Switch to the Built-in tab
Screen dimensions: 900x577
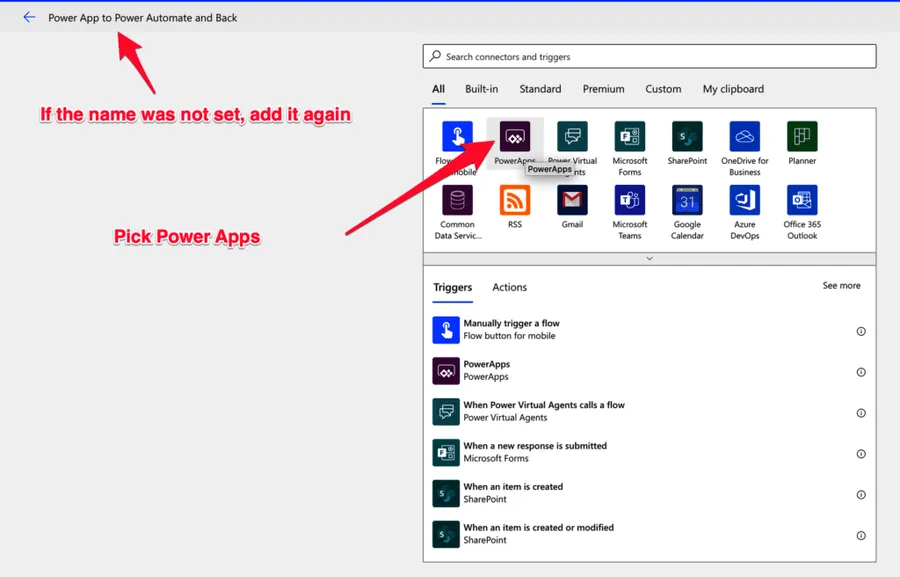point(481,89)
